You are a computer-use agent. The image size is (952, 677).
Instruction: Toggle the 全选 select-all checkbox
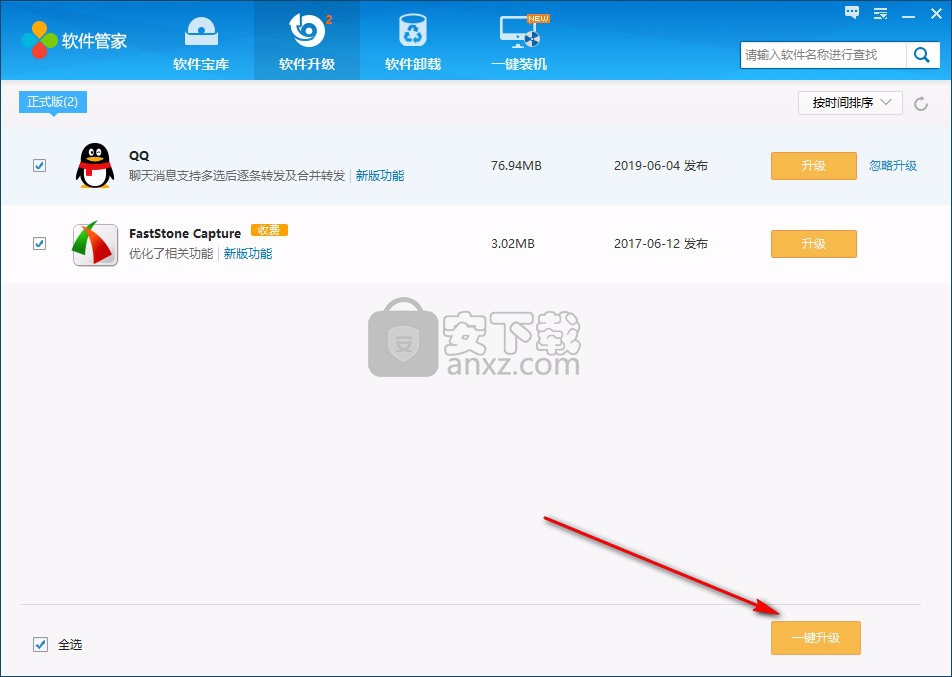(x=40, y=644)
